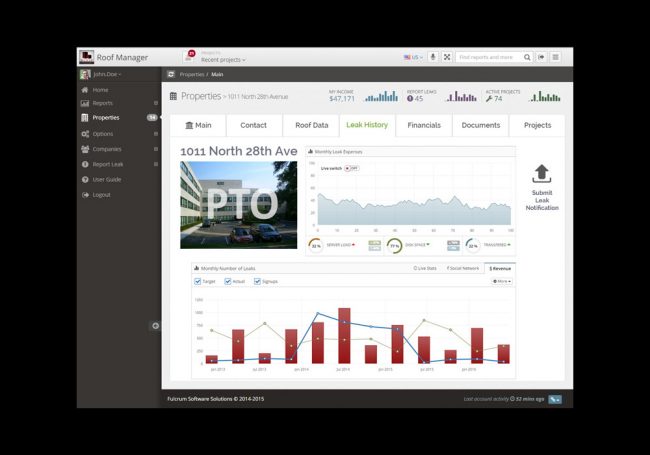Open the hamburger menu icon in top bar
Screen dimensions: 650x455
[555, 57]
